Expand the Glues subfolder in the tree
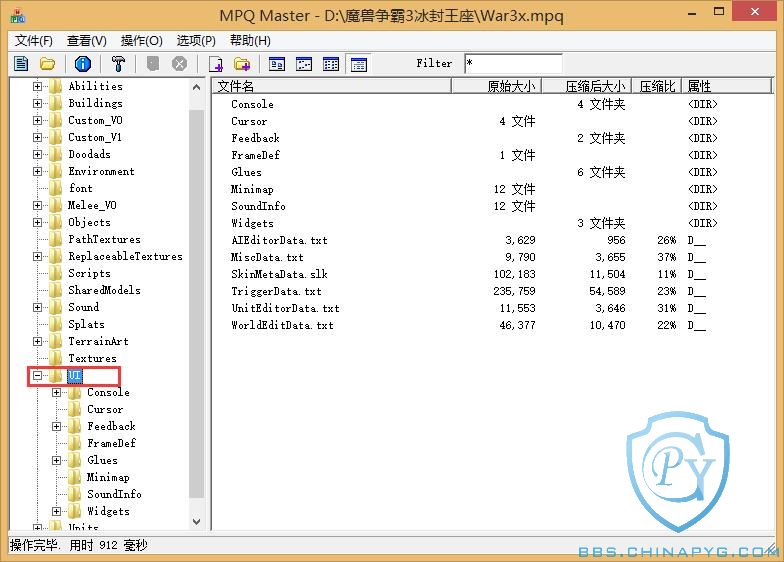 point(57,460)
